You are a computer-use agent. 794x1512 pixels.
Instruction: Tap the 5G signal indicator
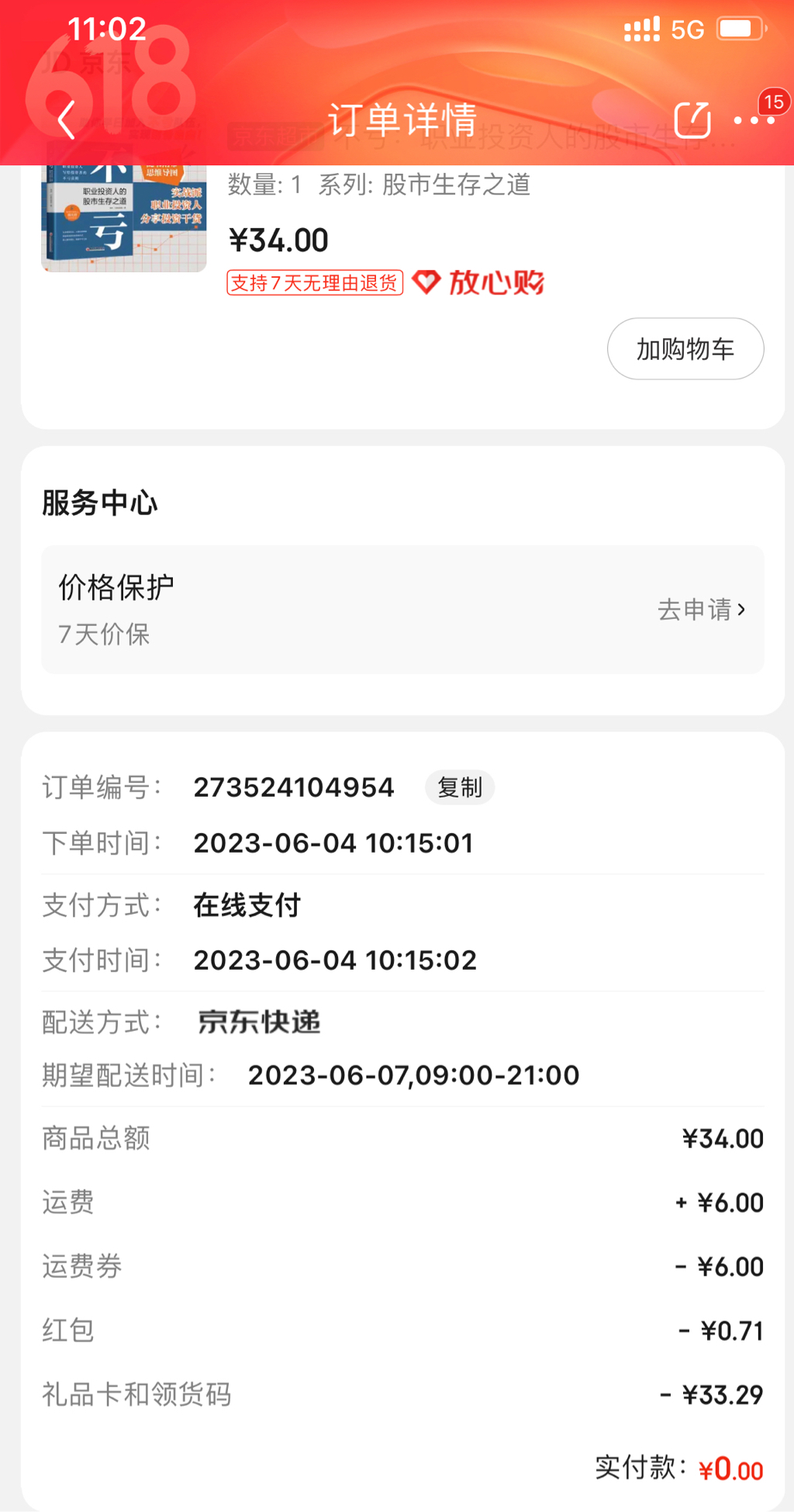pos(687,30)
